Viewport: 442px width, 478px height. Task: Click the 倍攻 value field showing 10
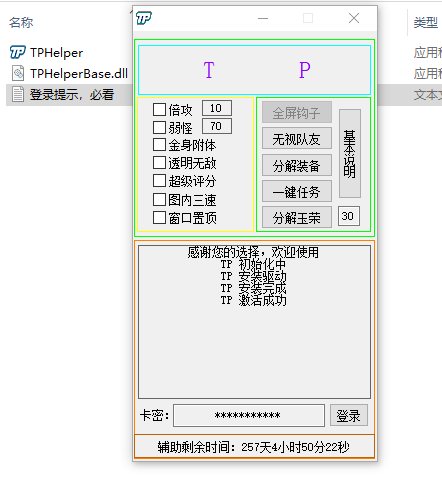coord(217,108)
